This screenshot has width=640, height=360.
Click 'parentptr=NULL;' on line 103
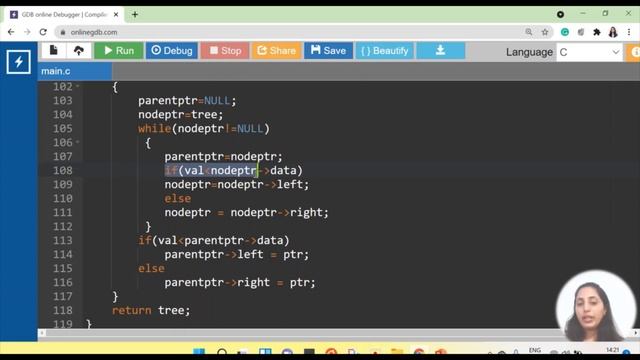(x=187, y=100)
